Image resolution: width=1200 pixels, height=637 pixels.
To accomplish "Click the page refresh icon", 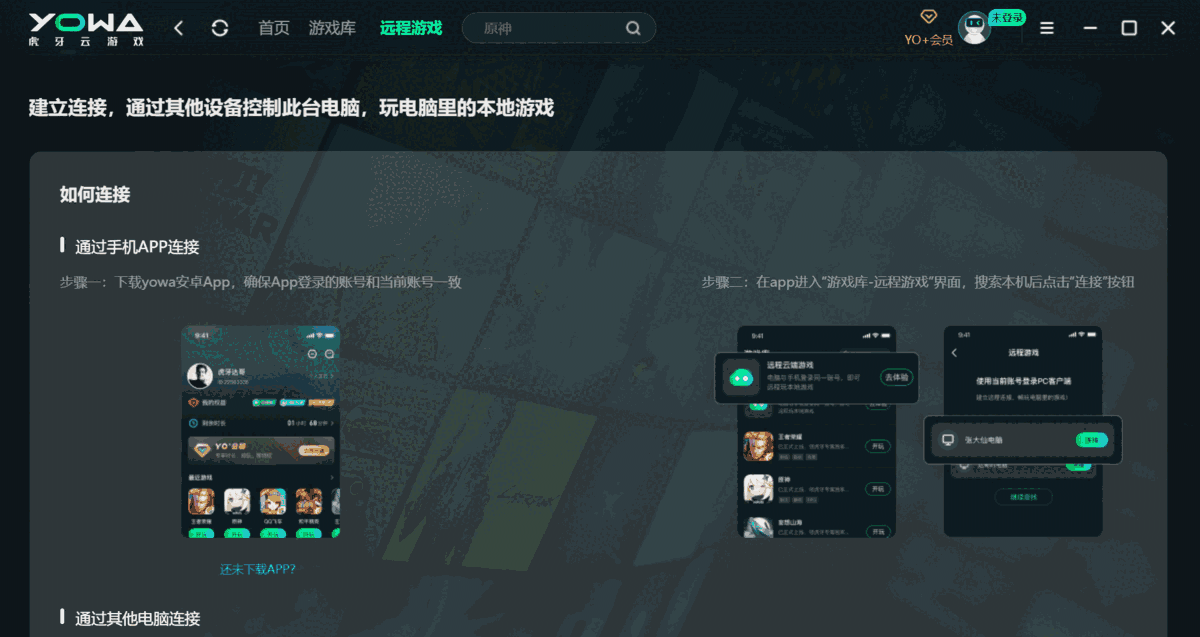I will pos(219,27).
